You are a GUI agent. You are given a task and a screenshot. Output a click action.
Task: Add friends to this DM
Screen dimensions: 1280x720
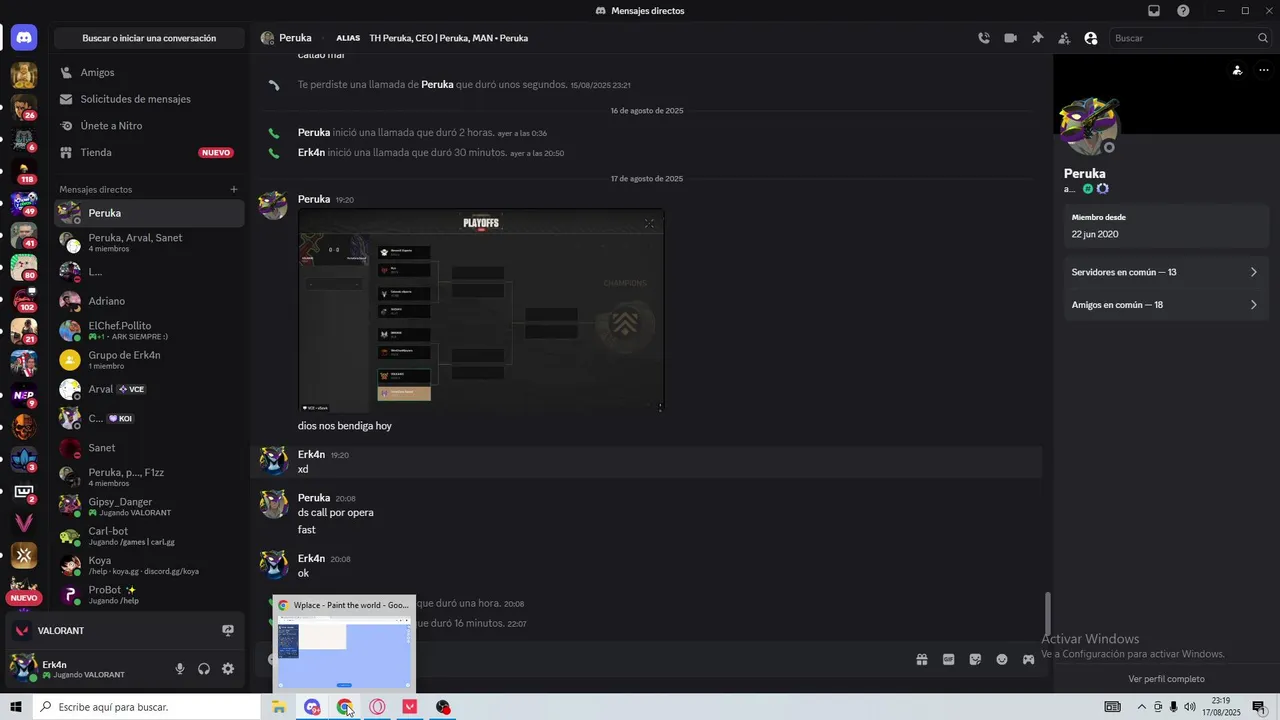coord(1064,38)
